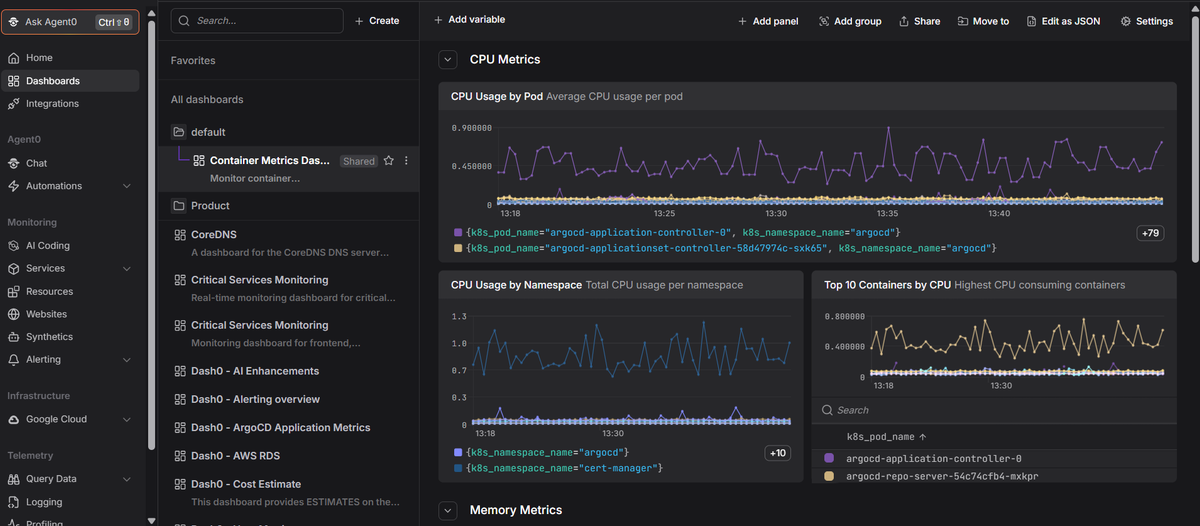
Task: Click the Home house icon
Action: [14, 58]
